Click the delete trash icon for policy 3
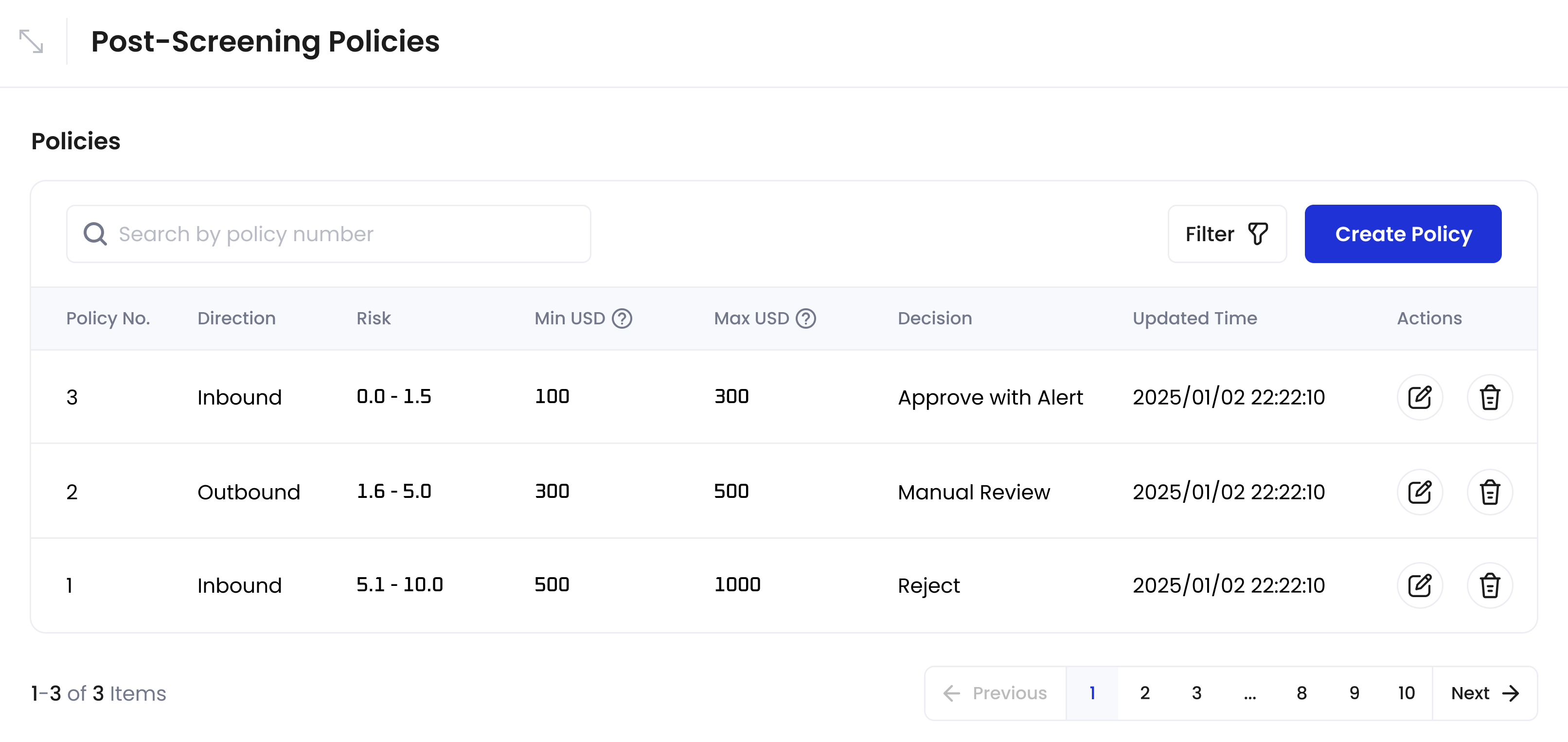The width and height of the screenshot is (1568, 742). [x=1490, y=397]
